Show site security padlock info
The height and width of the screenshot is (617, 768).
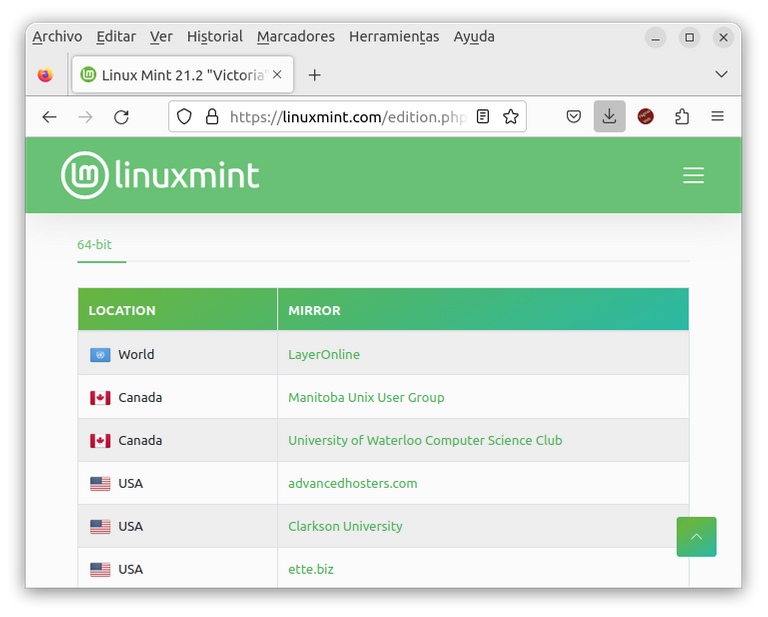coord(212,117)
